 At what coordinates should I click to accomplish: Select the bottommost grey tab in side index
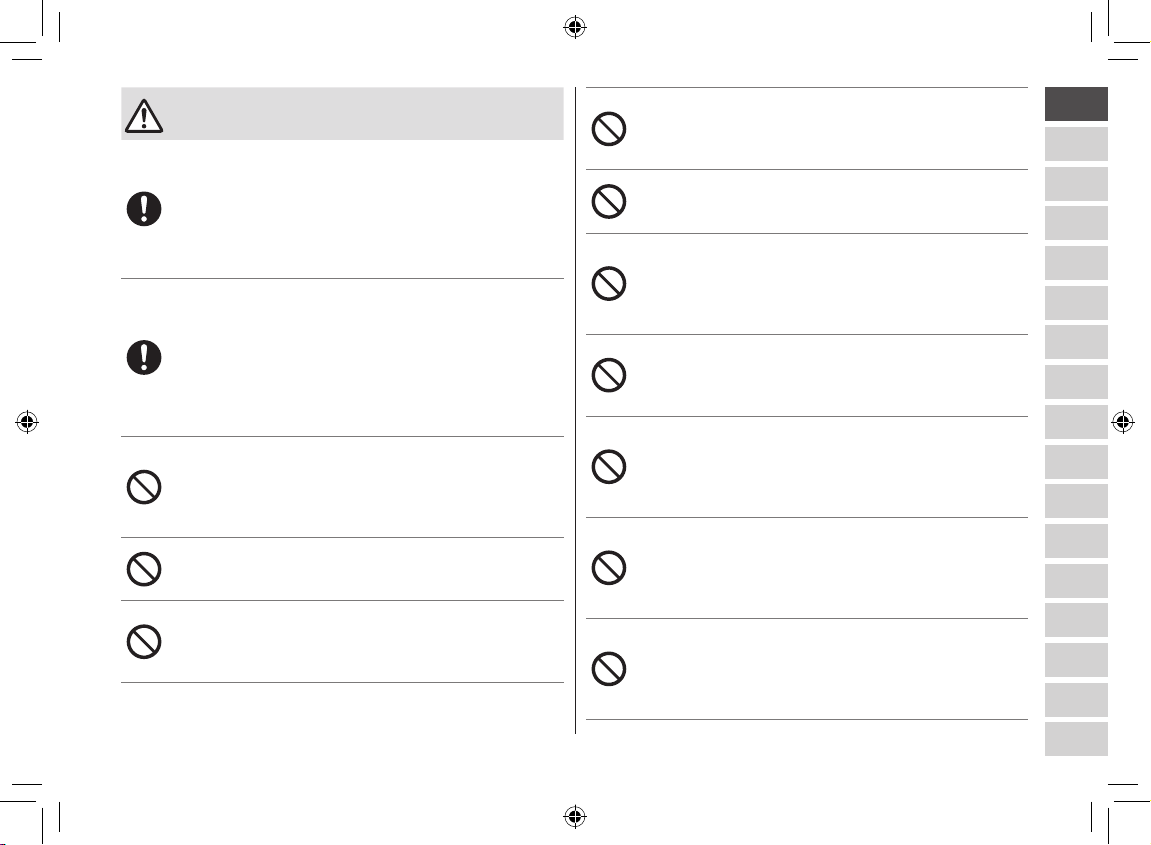[1076, 739]
